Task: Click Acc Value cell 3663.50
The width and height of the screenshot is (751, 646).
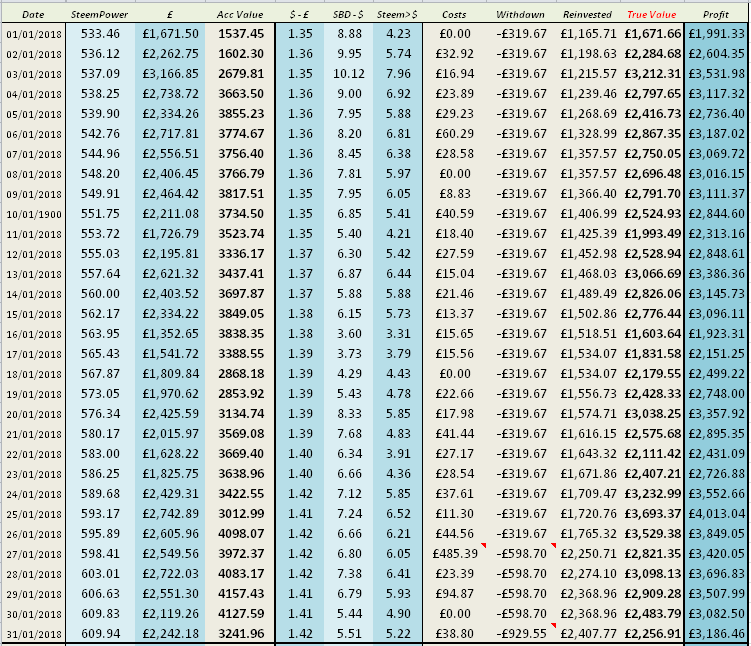Action: coord(241,94)
